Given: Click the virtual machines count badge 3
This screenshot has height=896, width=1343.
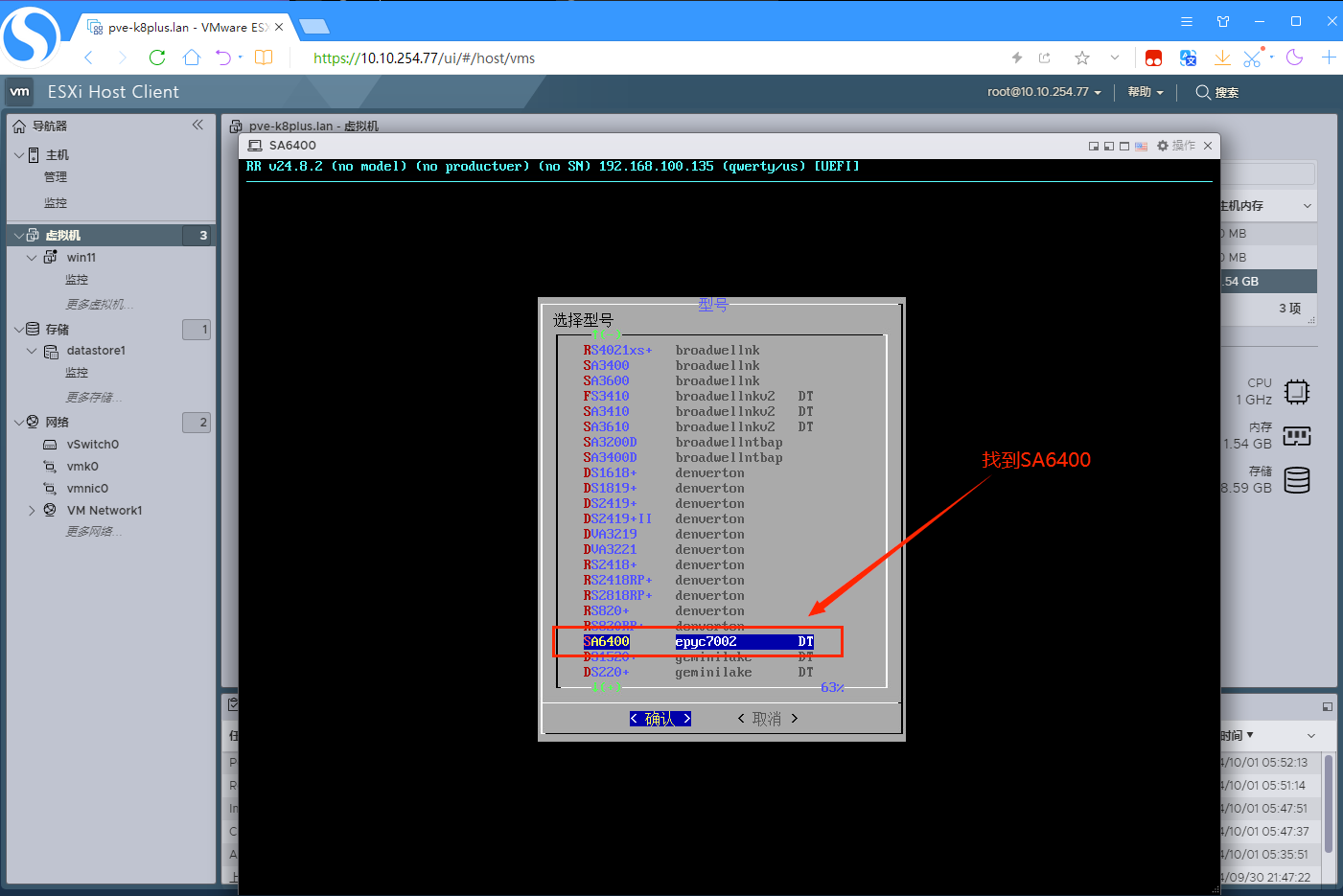Looking at the screenshot, I should pos(197,235).
